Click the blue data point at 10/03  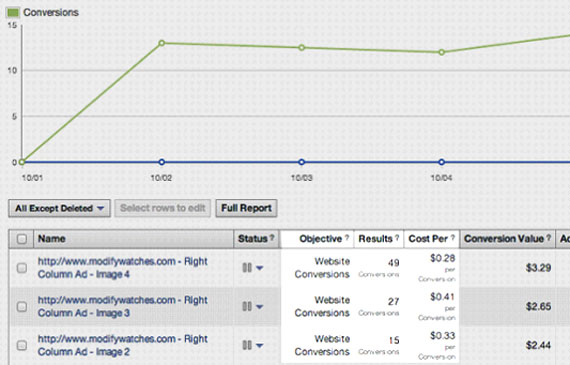click(301, 162)
